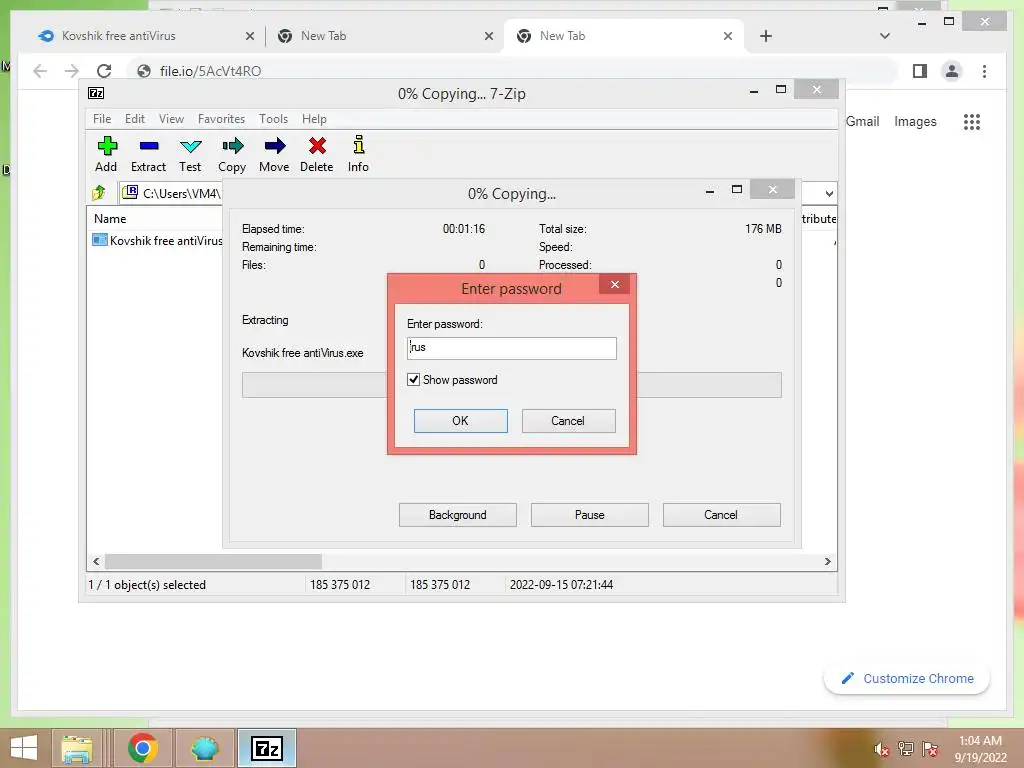
Task: Go forward in Chrome history
Action: point(72,71)
